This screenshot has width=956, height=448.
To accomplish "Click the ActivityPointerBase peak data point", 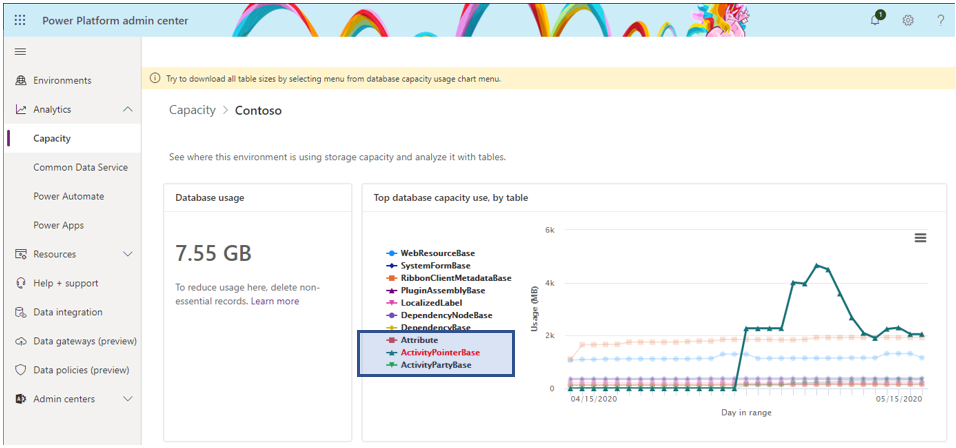I will pyautogui.click(x=817, y=265).
